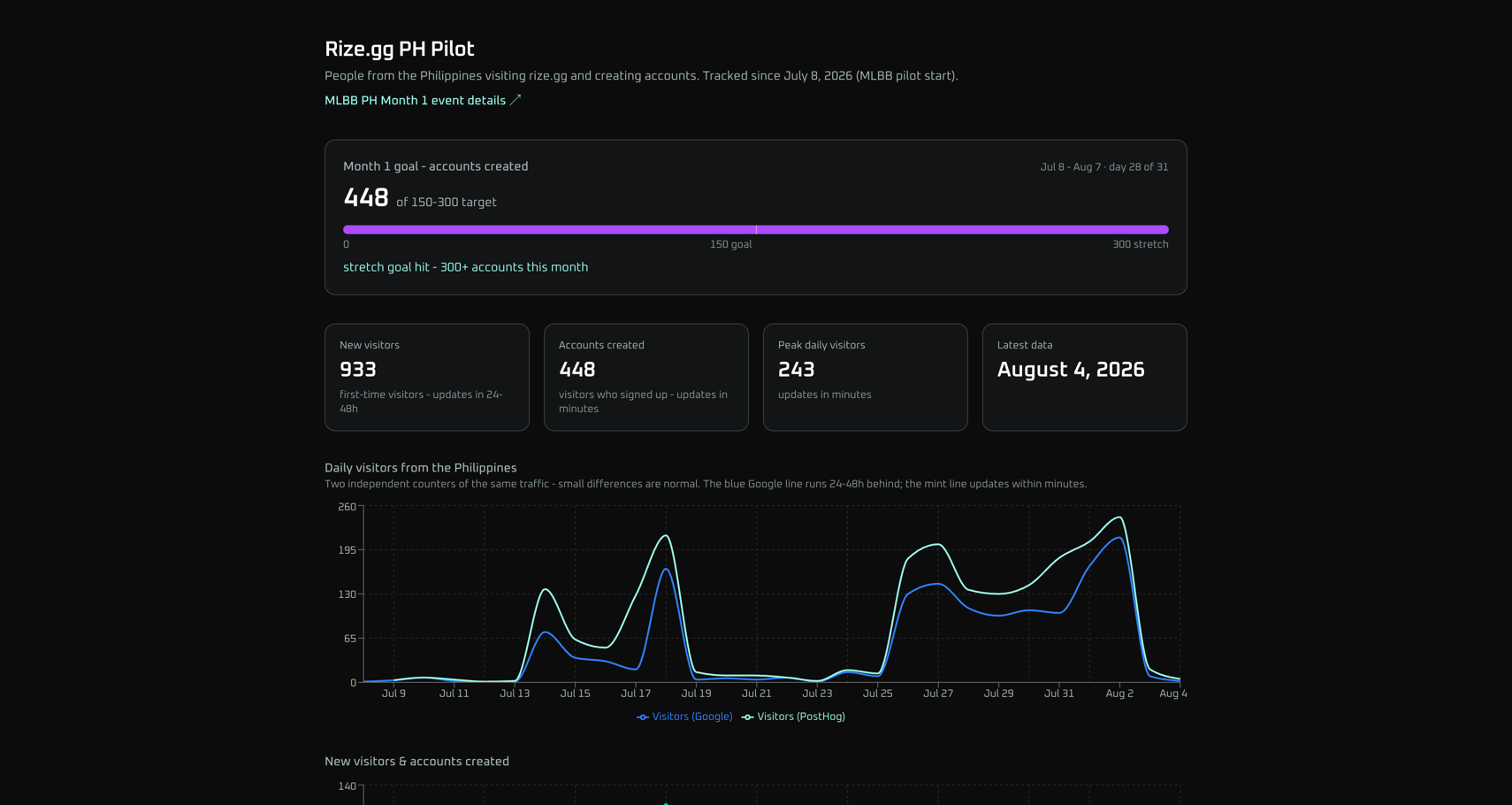
Task: Click the blue Google line peak near Jul 18
Action: (666, 569)
